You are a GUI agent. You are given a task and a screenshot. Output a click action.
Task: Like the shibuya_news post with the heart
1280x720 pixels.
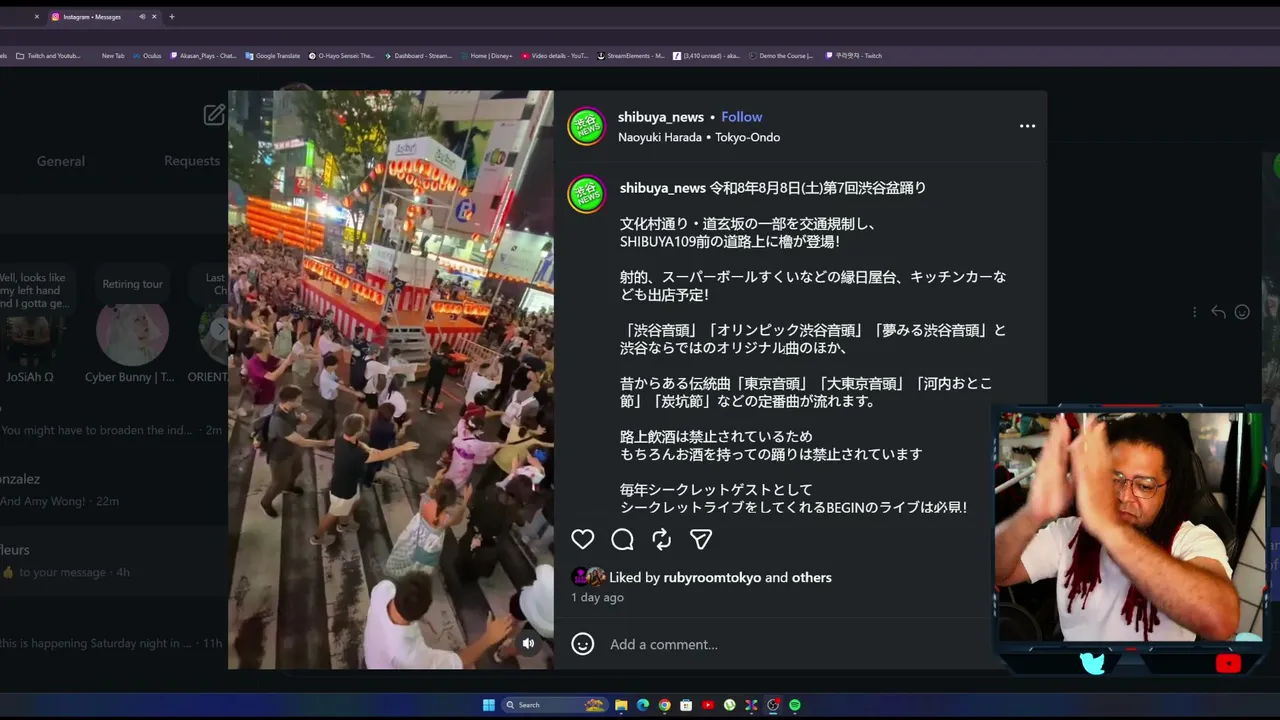pos(583,540)
